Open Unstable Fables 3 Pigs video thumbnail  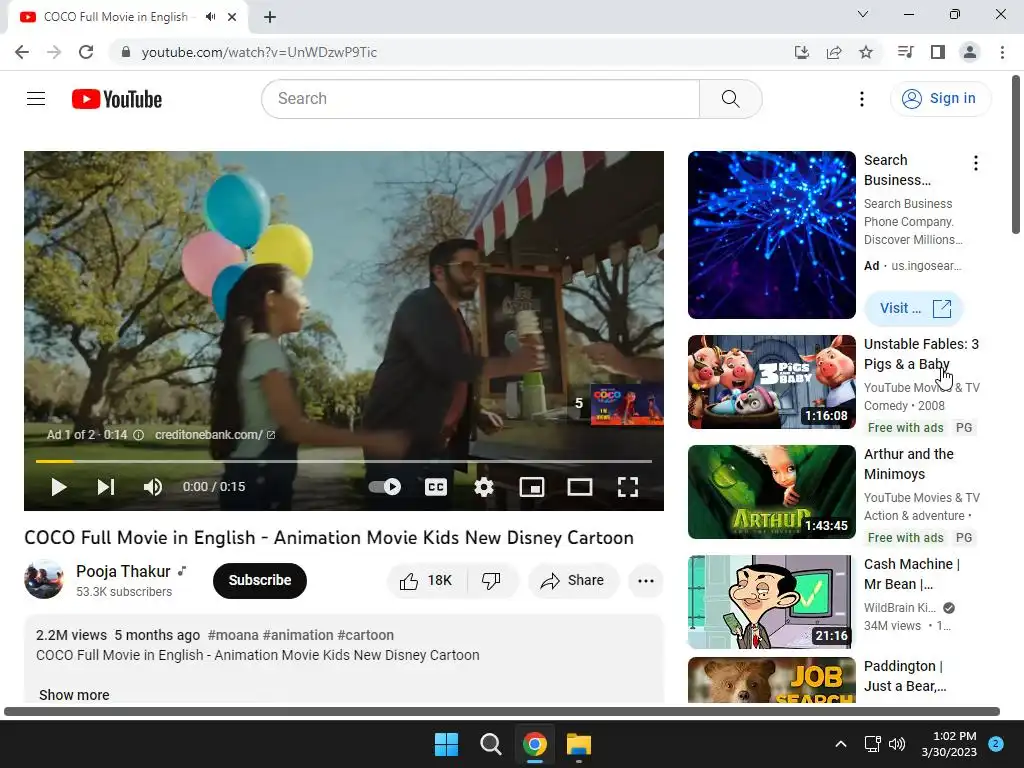point(772,382)
